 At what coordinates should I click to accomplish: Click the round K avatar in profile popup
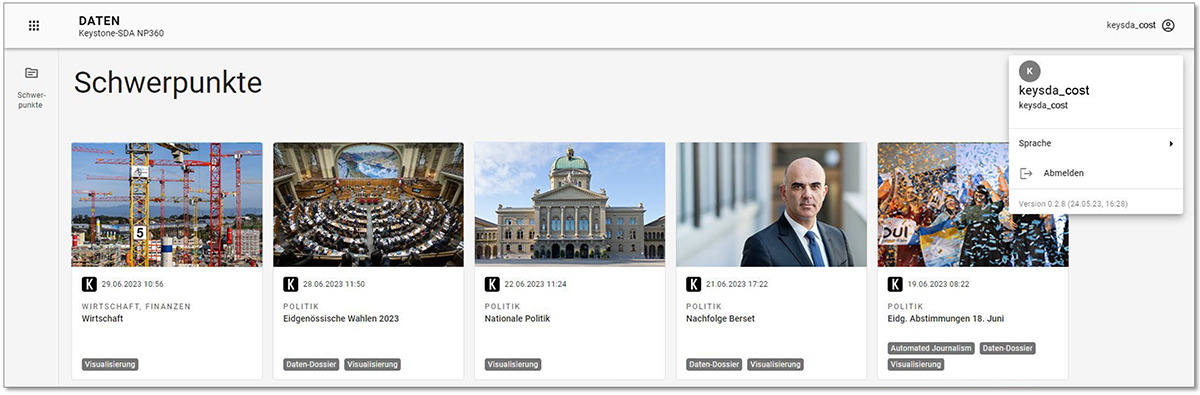click(1029, 71)
